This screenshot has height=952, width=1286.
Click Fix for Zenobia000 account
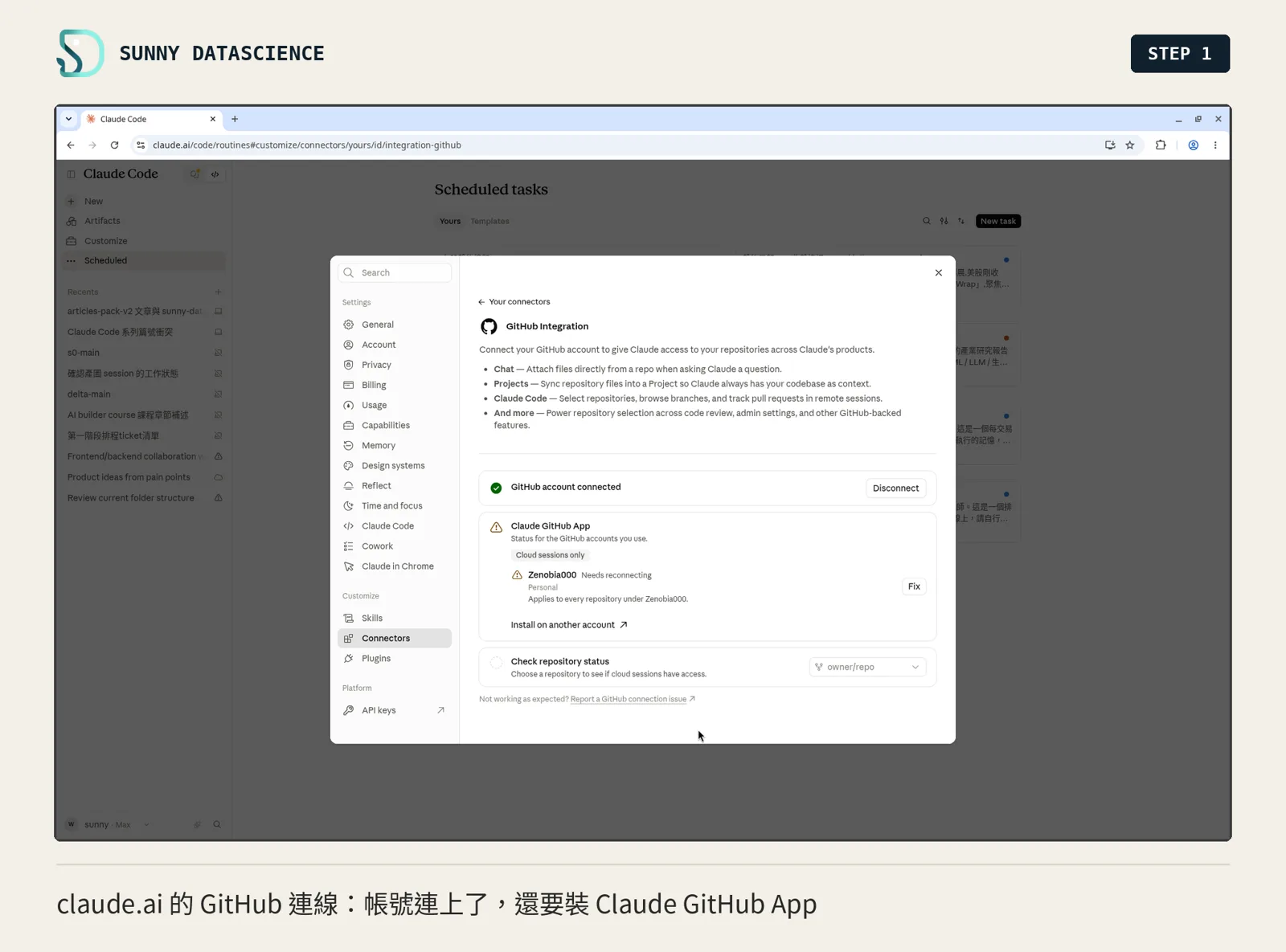coord(914,586)
